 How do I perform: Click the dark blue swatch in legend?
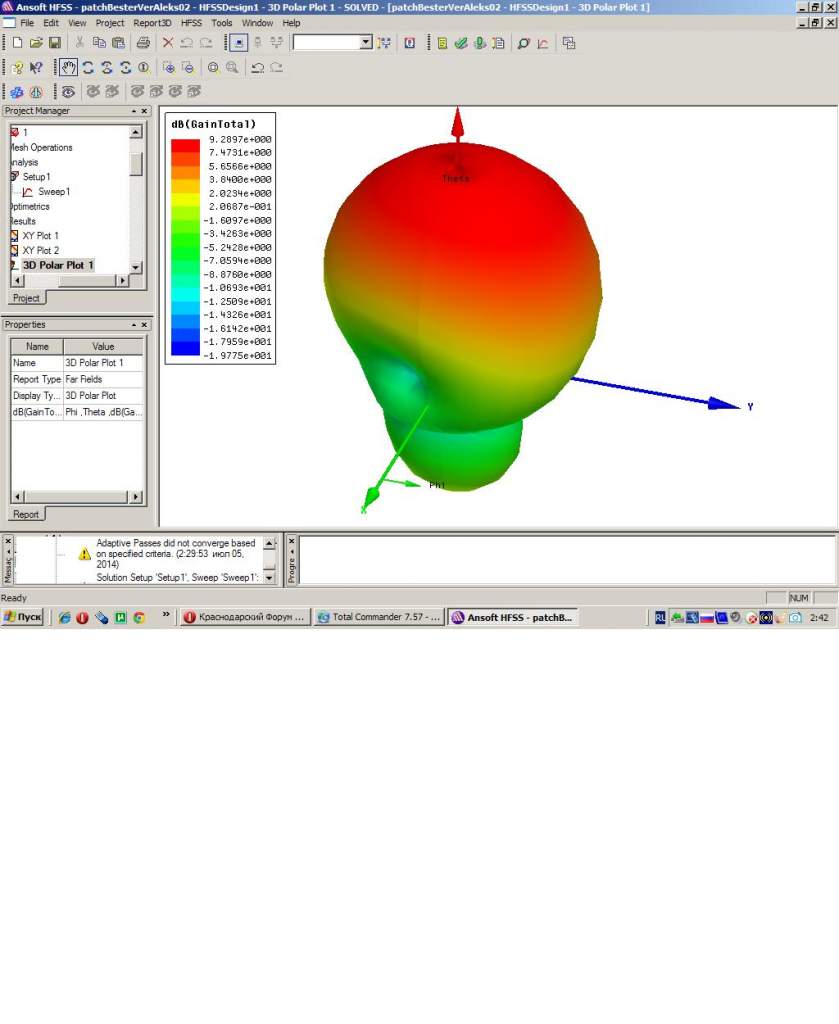(185, 348)
